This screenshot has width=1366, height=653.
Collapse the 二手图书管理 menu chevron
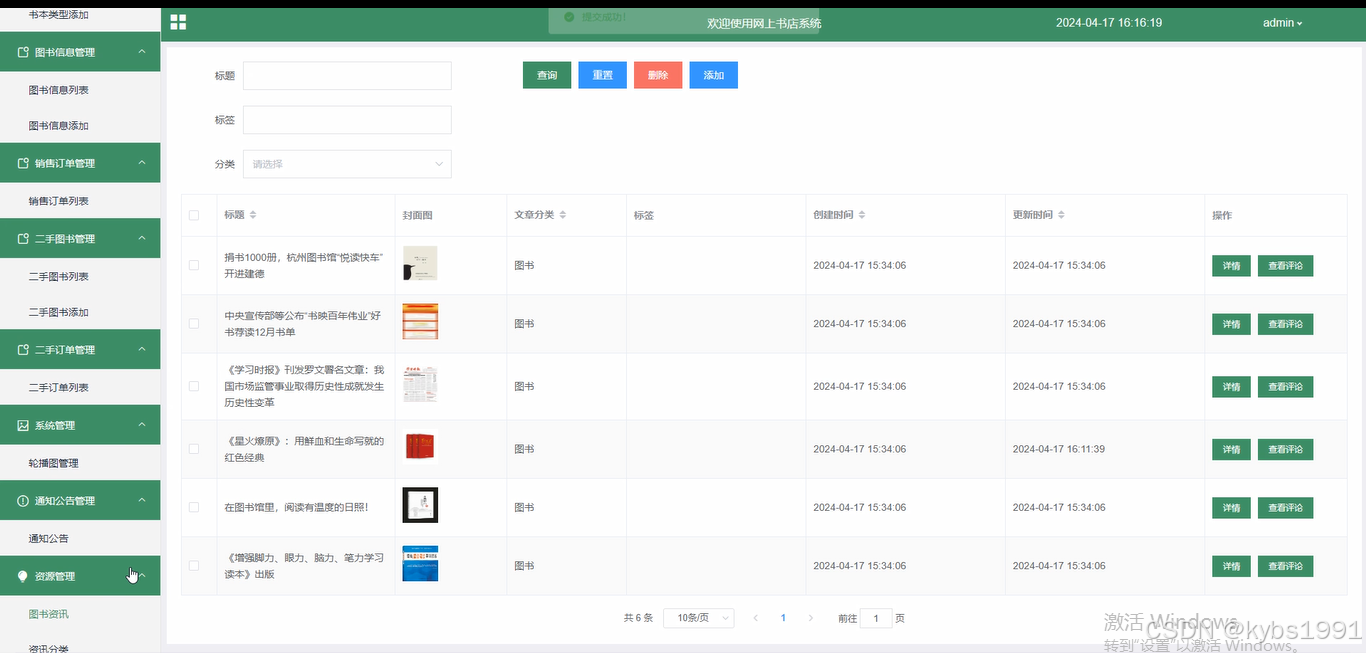click(x=142, y=238)
